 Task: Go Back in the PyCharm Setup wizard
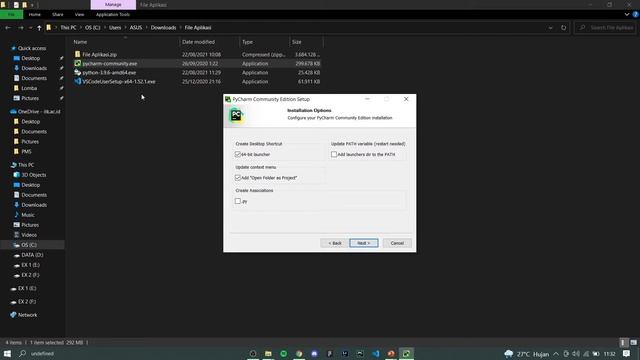click(x=335, y=243)
